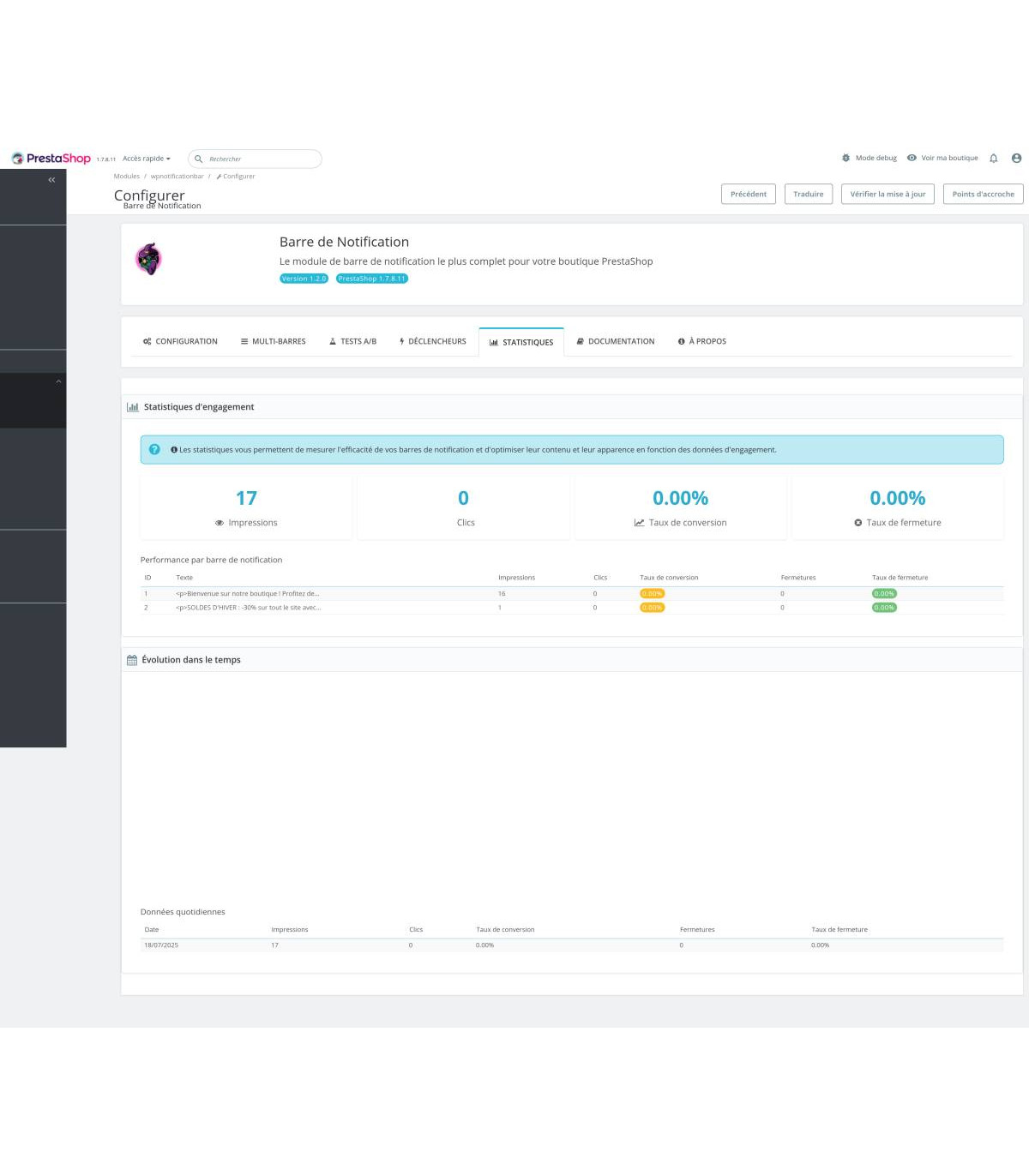
Task: Click the Vérifier la mise à jour button
Action: pos(888,195)
